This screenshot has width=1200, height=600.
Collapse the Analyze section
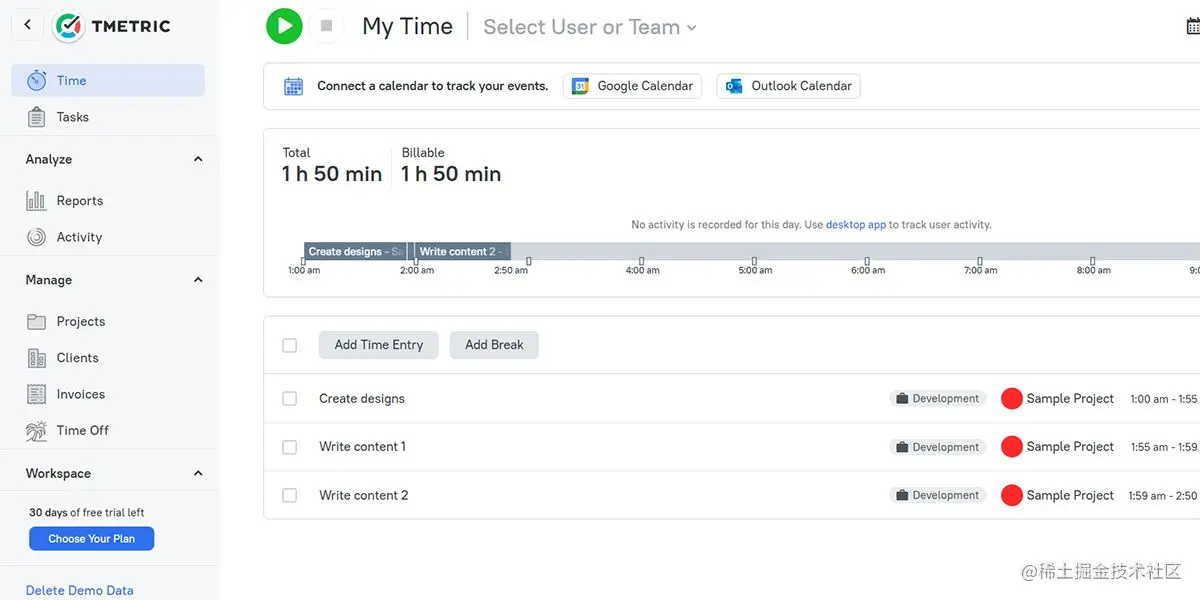tap(198, 159)
